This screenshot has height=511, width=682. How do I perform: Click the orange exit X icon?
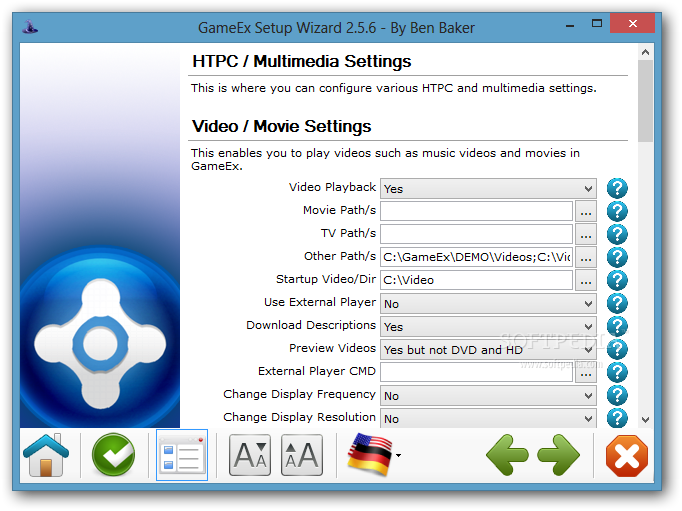tap(627, 456)
